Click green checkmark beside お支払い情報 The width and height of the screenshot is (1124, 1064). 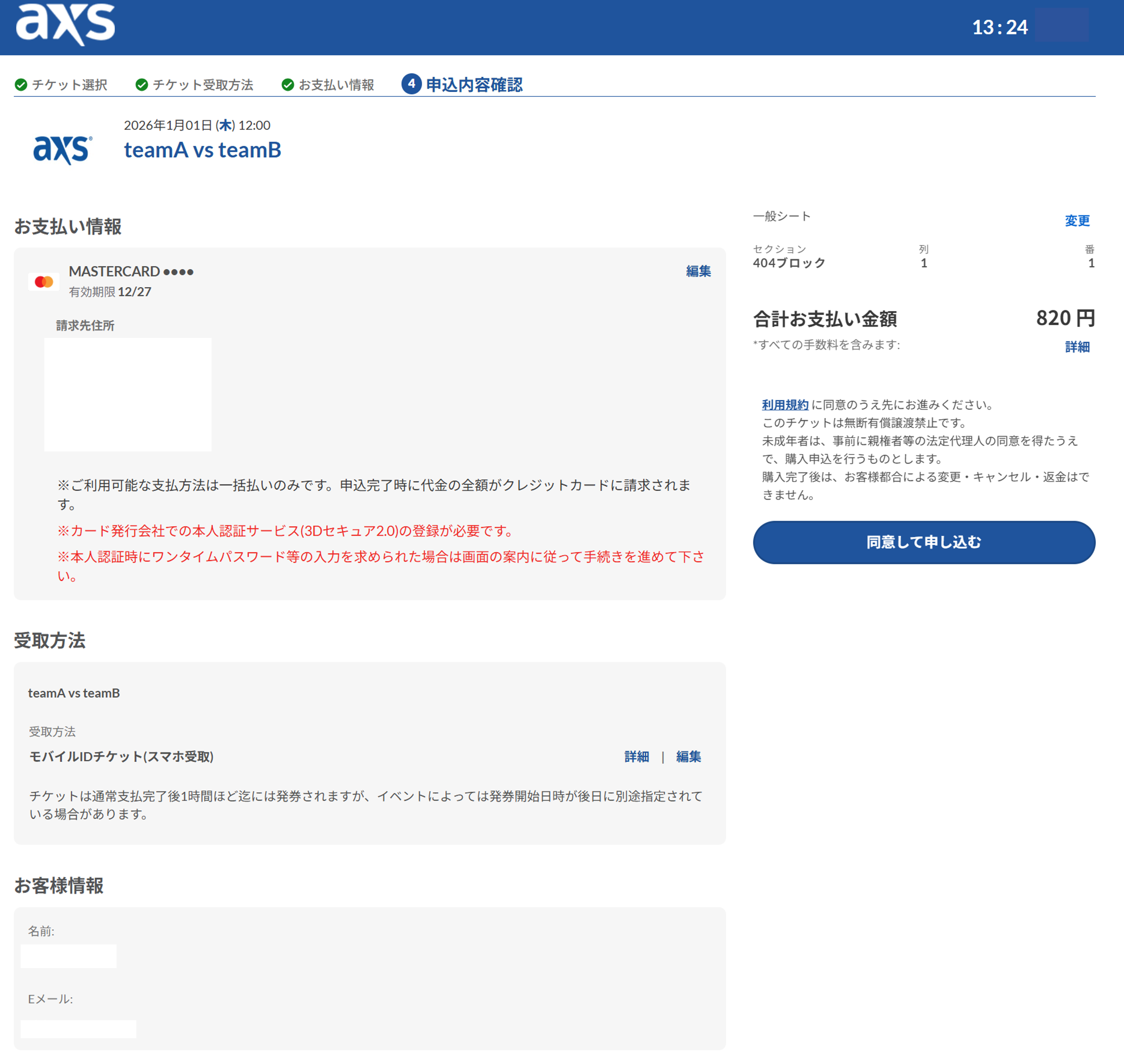pos(288,85)
